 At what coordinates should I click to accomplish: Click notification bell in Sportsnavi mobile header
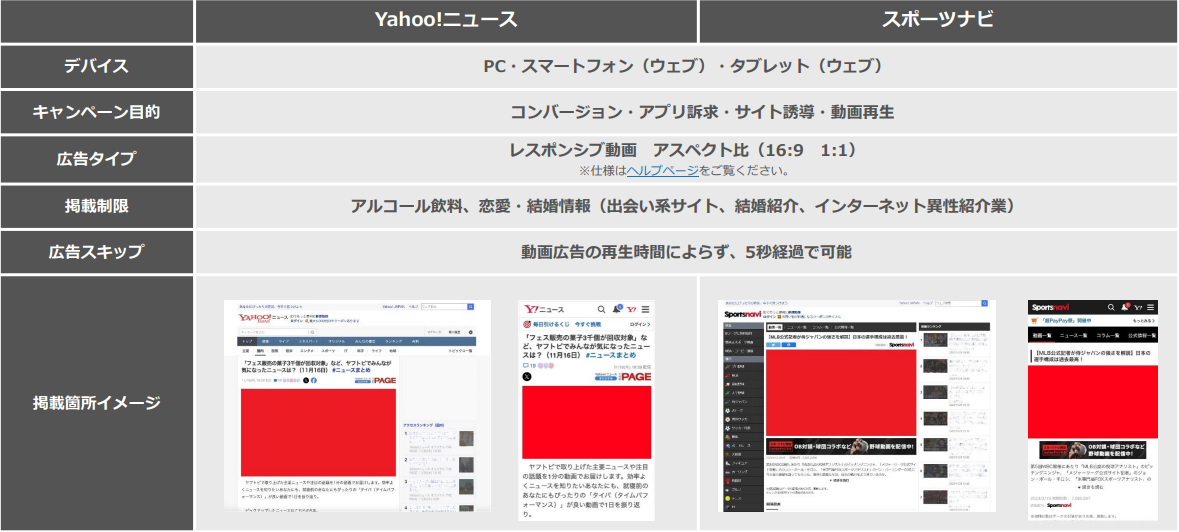tap(1125, 307)
